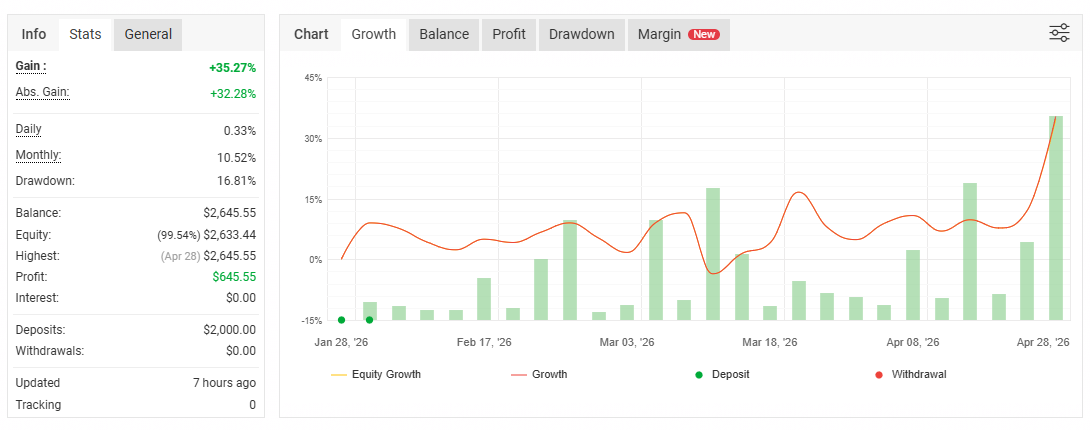Select the Growth chart tab
Screen dimensions: 1090x431
373,34
